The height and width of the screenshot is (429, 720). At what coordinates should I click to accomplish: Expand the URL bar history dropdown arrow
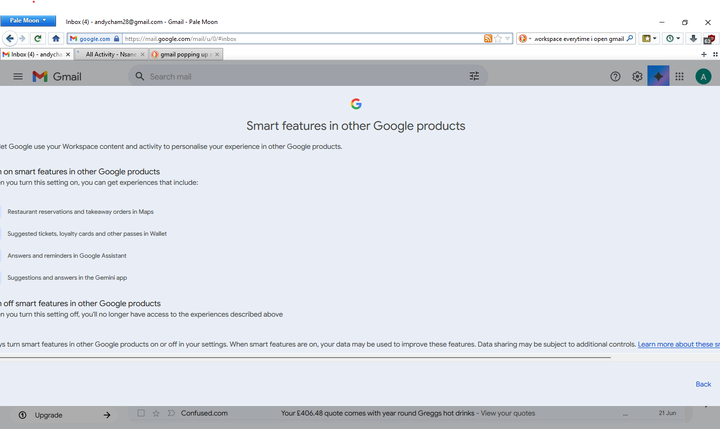507,39
